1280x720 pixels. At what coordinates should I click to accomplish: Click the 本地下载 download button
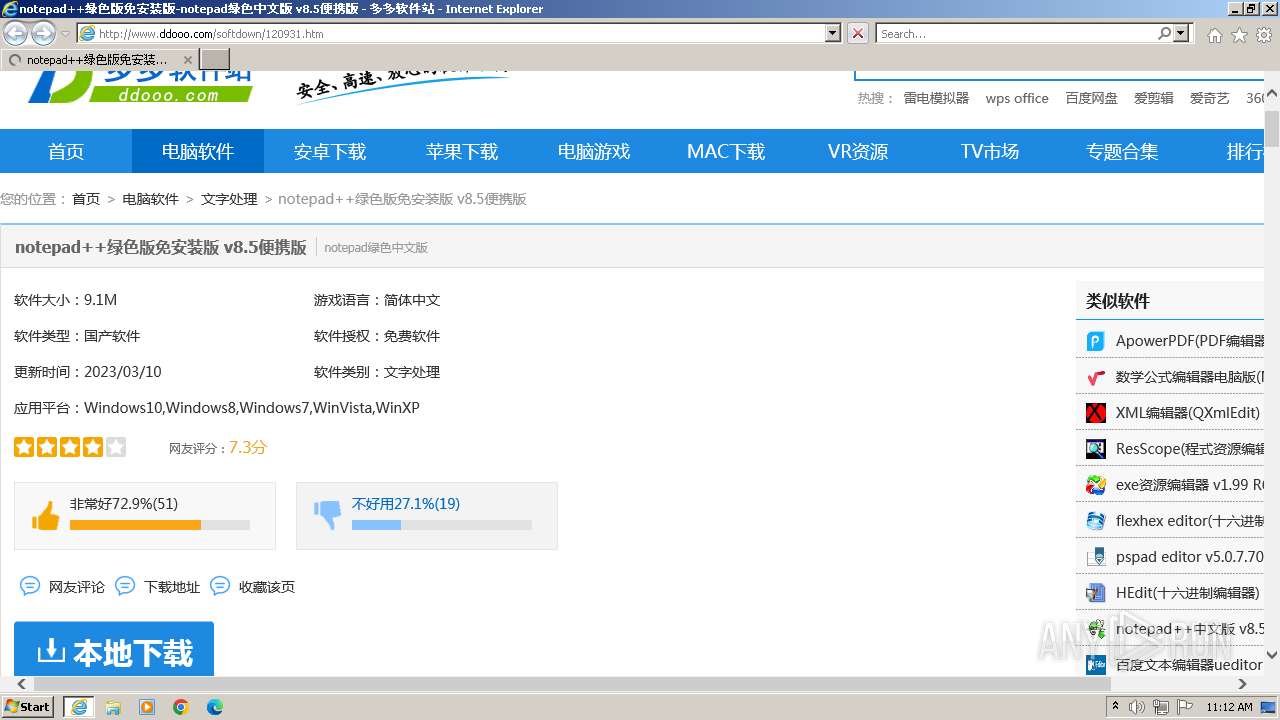pyautogui.click(x=114, y=651)
